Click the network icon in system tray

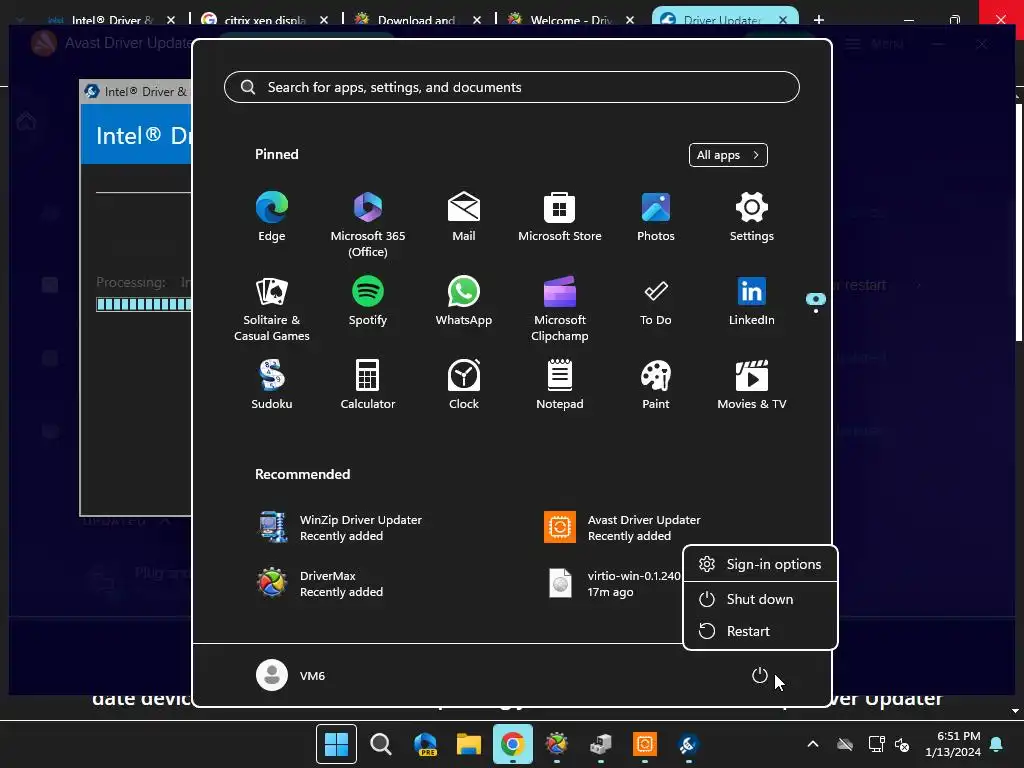tap(876, 744)
